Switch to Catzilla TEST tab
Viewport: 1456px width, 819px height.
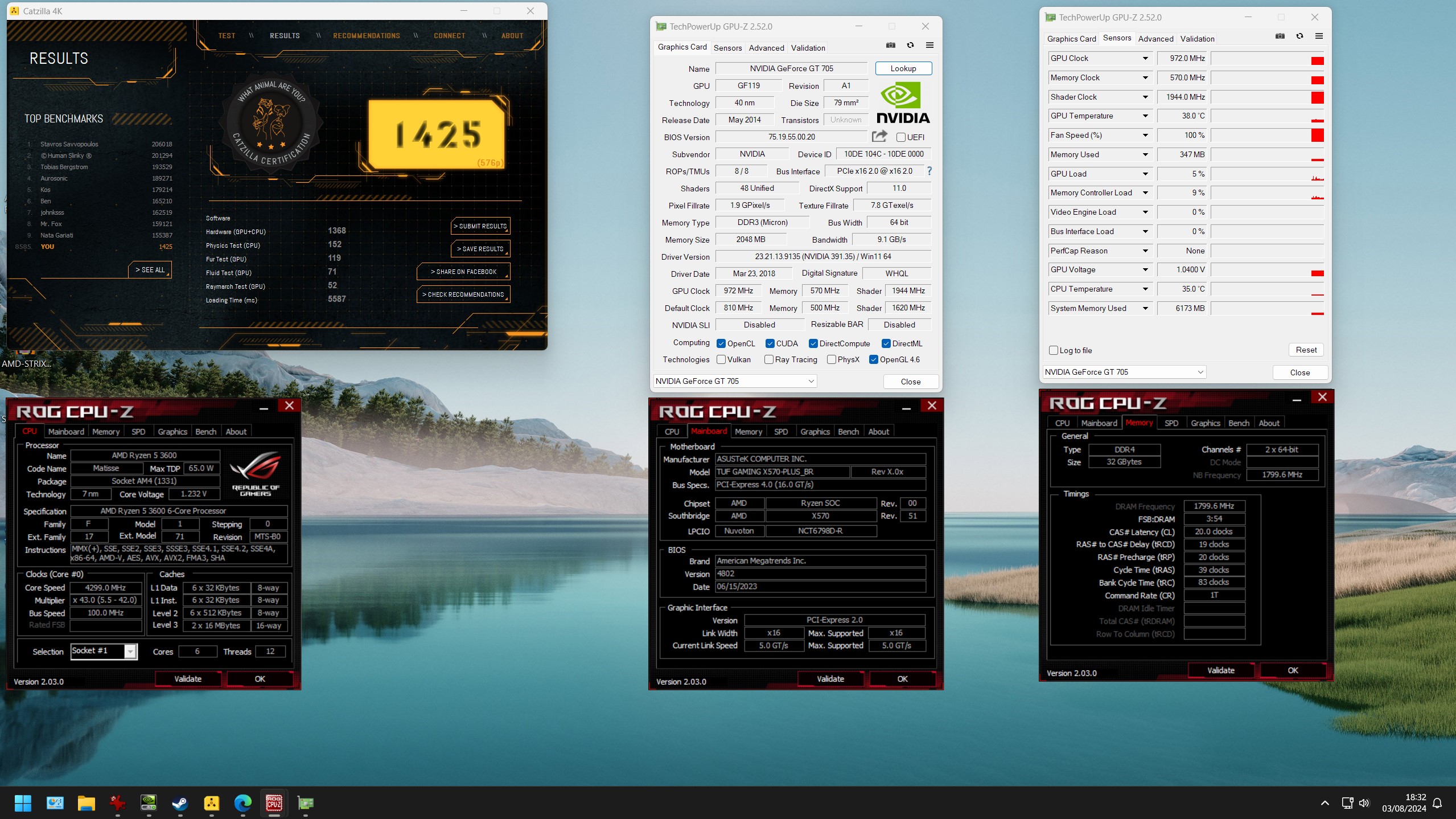coord(227,35)
